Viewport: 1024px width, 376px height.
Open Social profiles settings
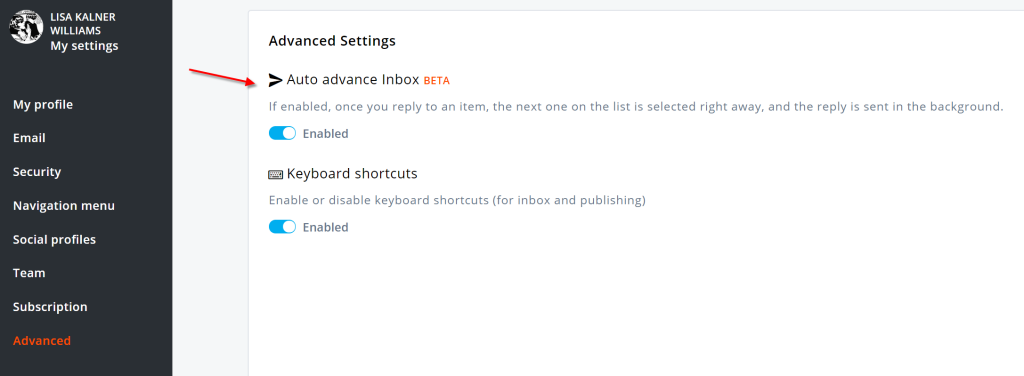click(54, 240)
